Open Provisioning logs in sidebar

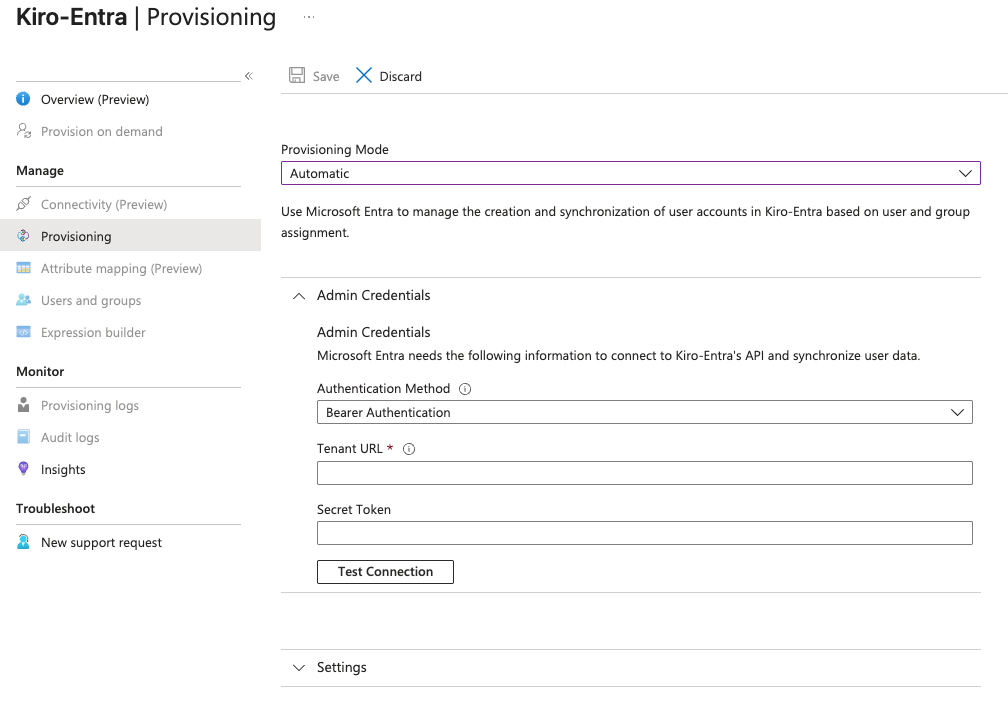tap(90, 405)
